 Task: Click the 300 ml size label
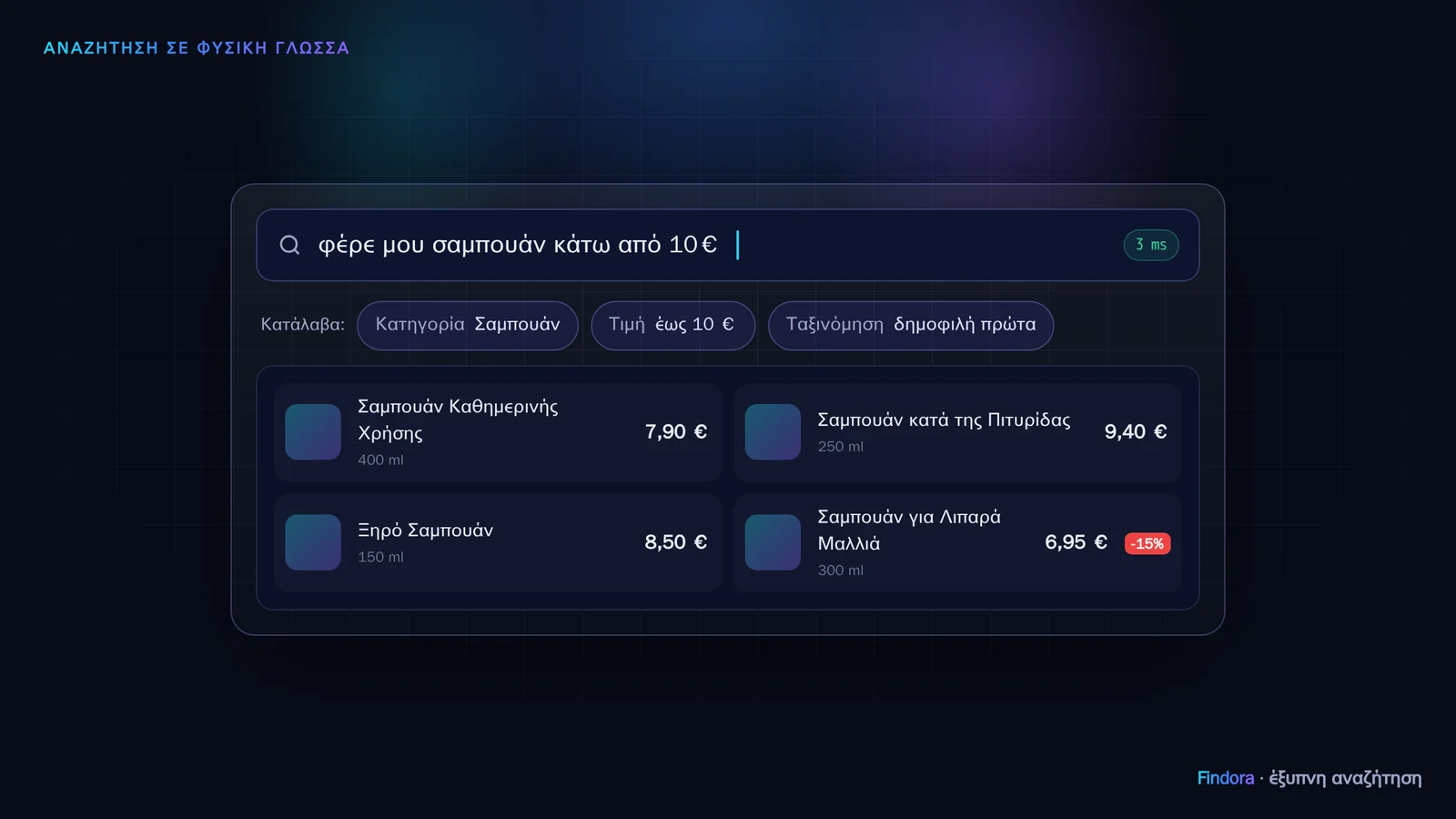pos(841,570)
